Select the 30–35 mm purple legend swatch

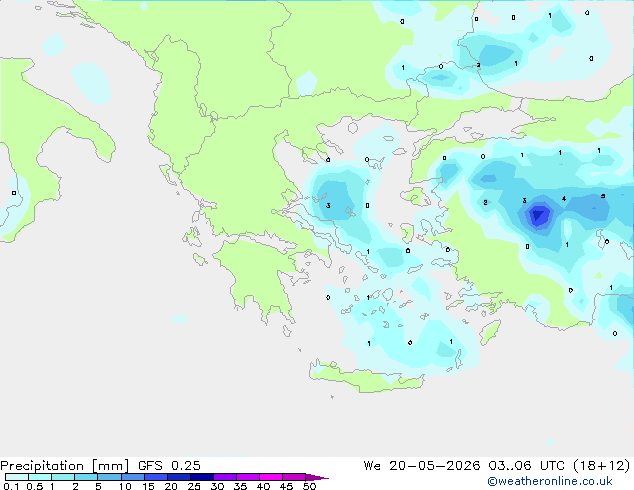[225, 477]
